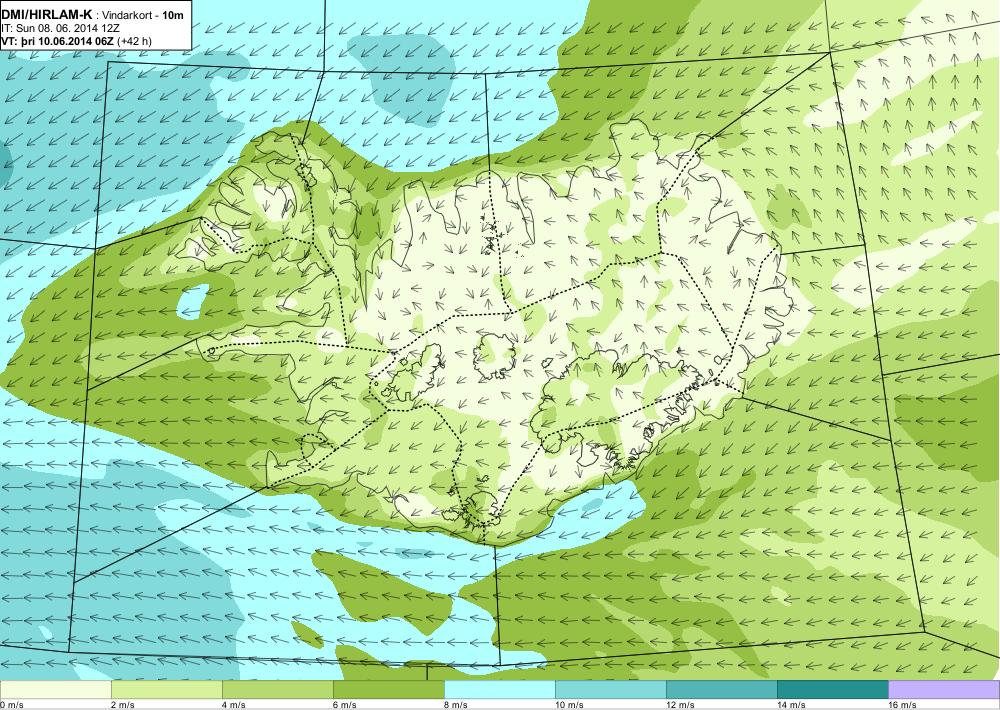Click the '8 m/s' legend label

tap(455, 705)
